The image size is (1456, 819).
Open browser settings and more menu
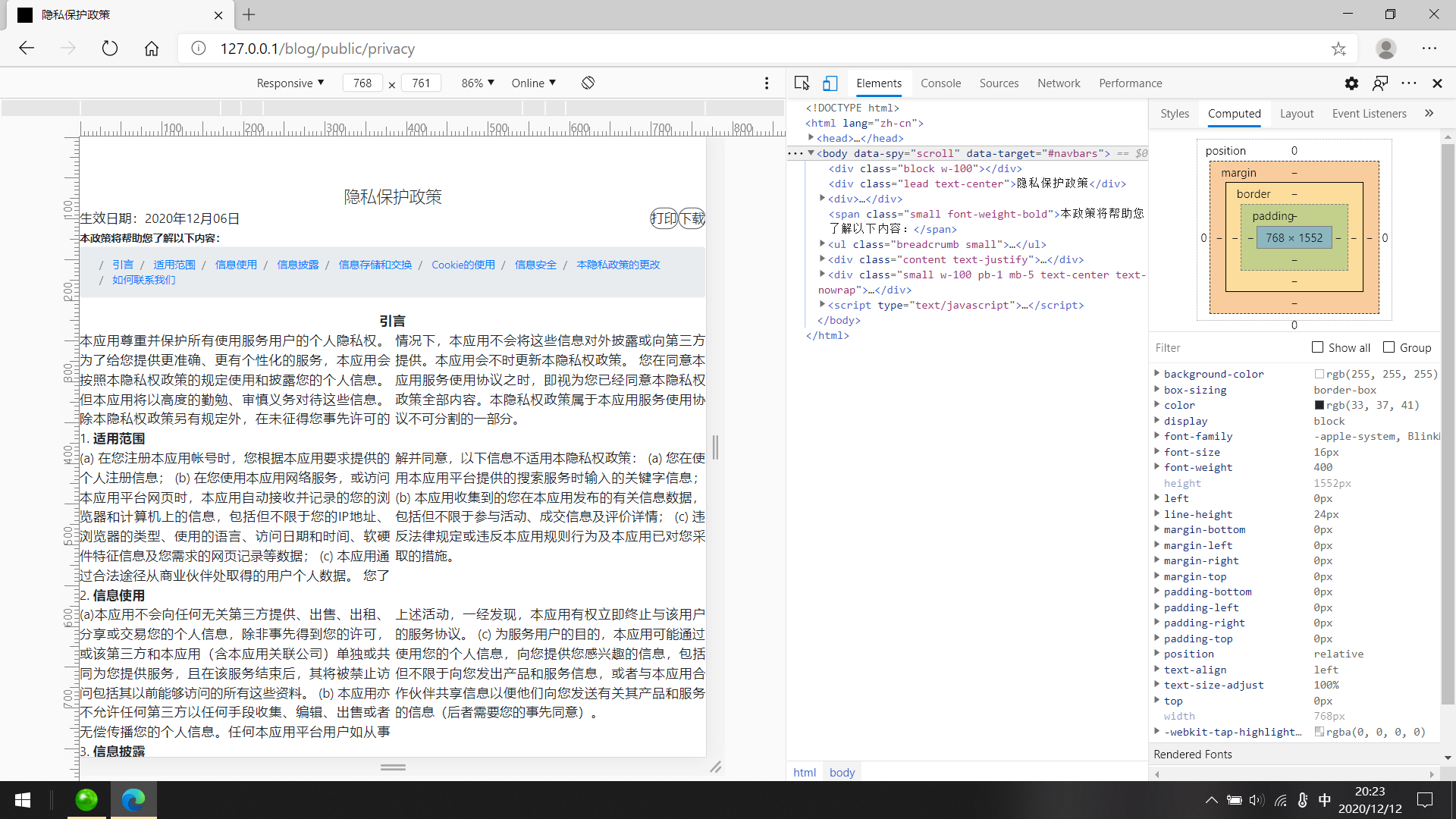click(x=1429, y=49)
